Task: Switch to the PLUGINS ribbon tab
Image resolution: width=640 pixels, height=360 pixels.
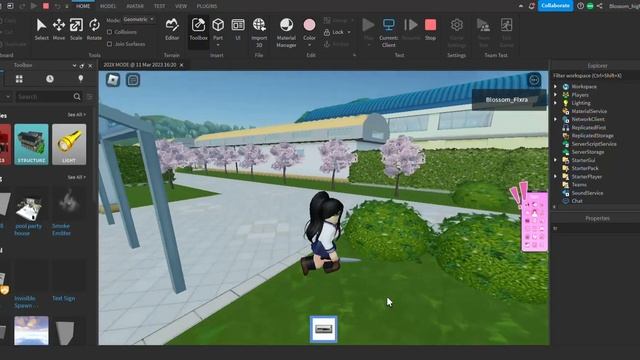Action: (x=207, y=6)
